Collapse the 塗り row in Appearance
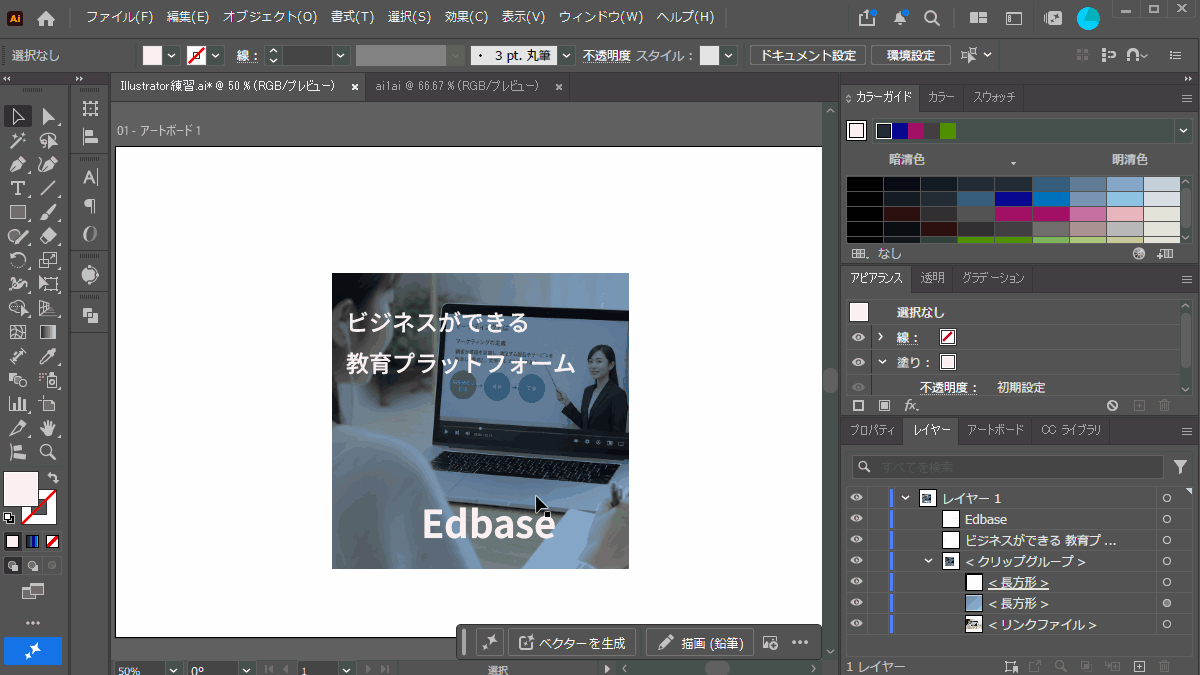 tap(881, 362)
